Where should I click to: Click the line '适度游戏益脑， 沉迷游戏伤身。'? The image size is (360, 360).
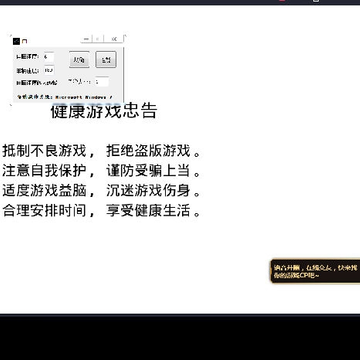point(102,190)
